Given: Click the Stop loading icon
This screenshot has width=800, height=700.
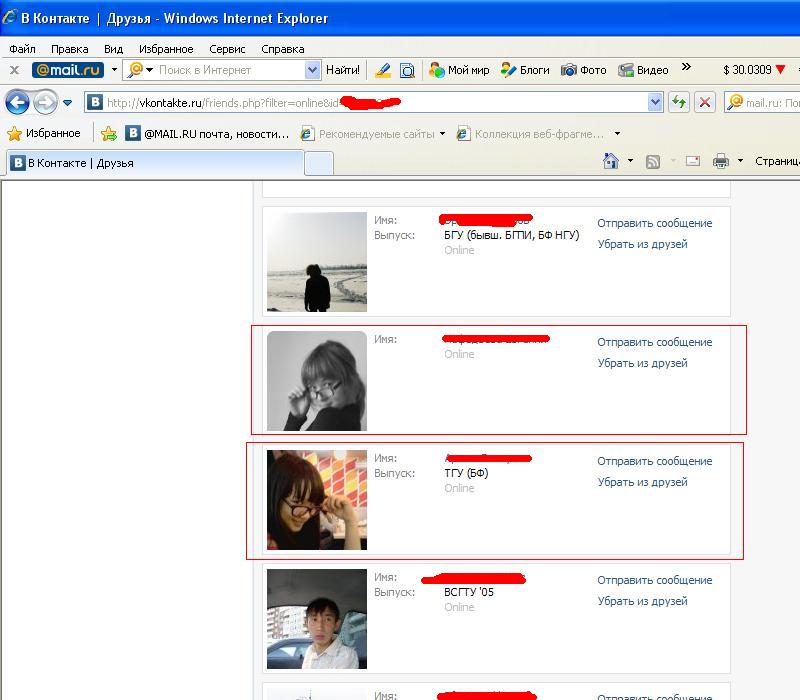Looking at the screenshot, I should [x=705, y=102].
